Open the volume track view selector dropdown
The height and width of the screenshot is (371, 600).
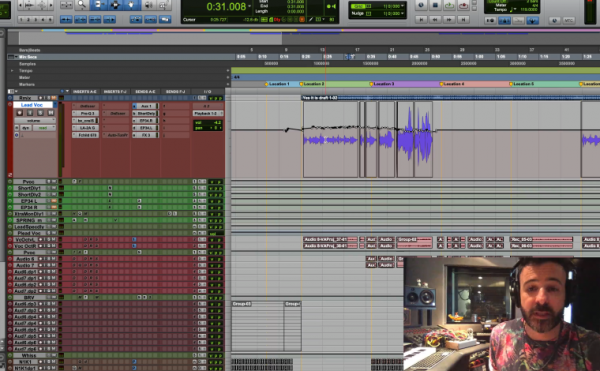click(x=35, y=120)
